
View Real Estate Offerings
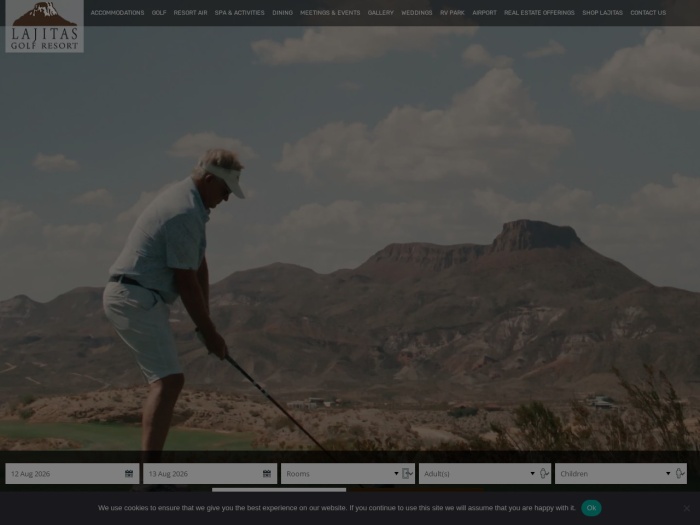coord(539,13)
